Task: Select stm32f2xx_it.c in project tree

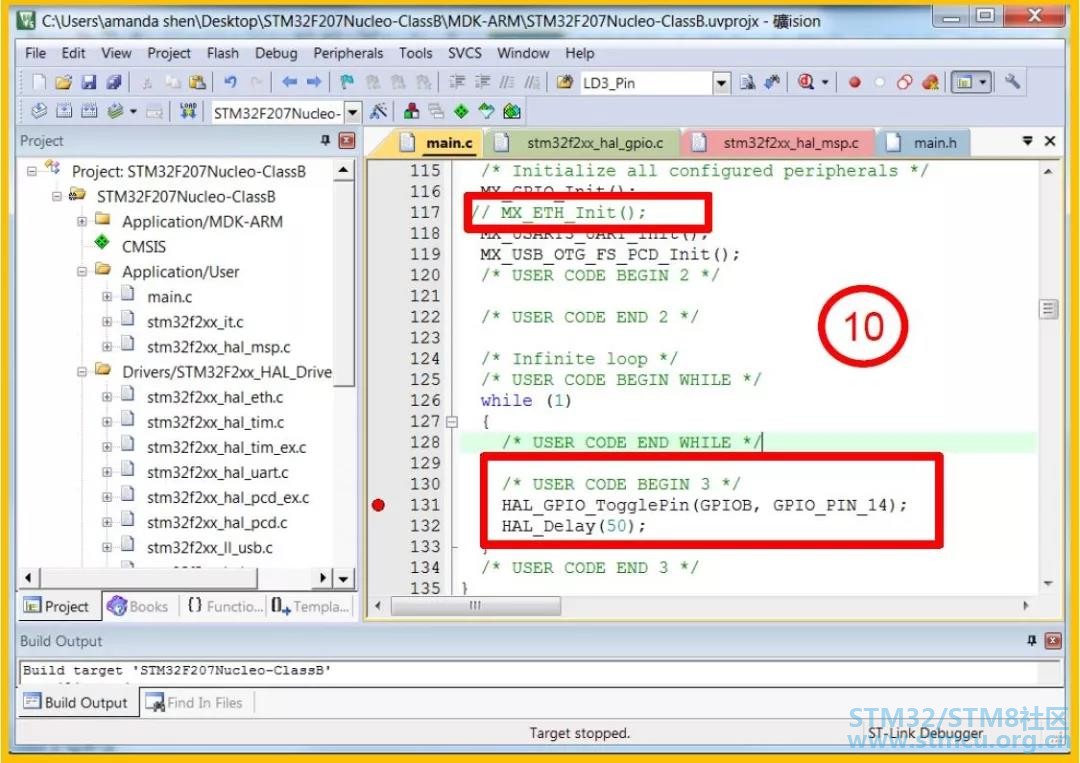Action: (x=195, y=322)
